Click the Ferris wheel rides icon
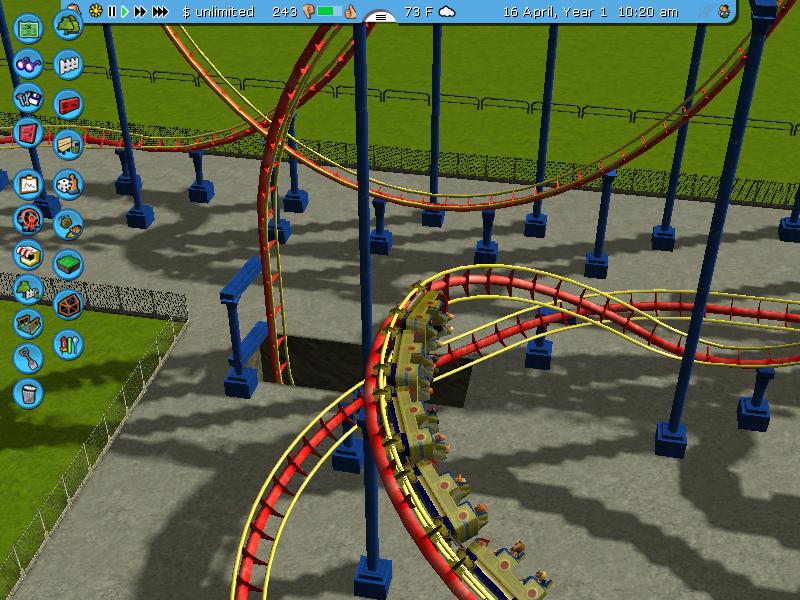The image size is (800, 600). click(x=28, y=219)
